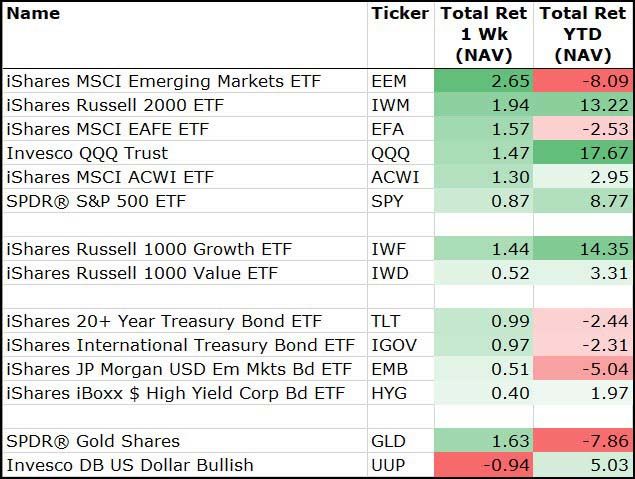Click the SPDR S&P 500 ETF name
The image size is (635, 479).
(96, 201)
